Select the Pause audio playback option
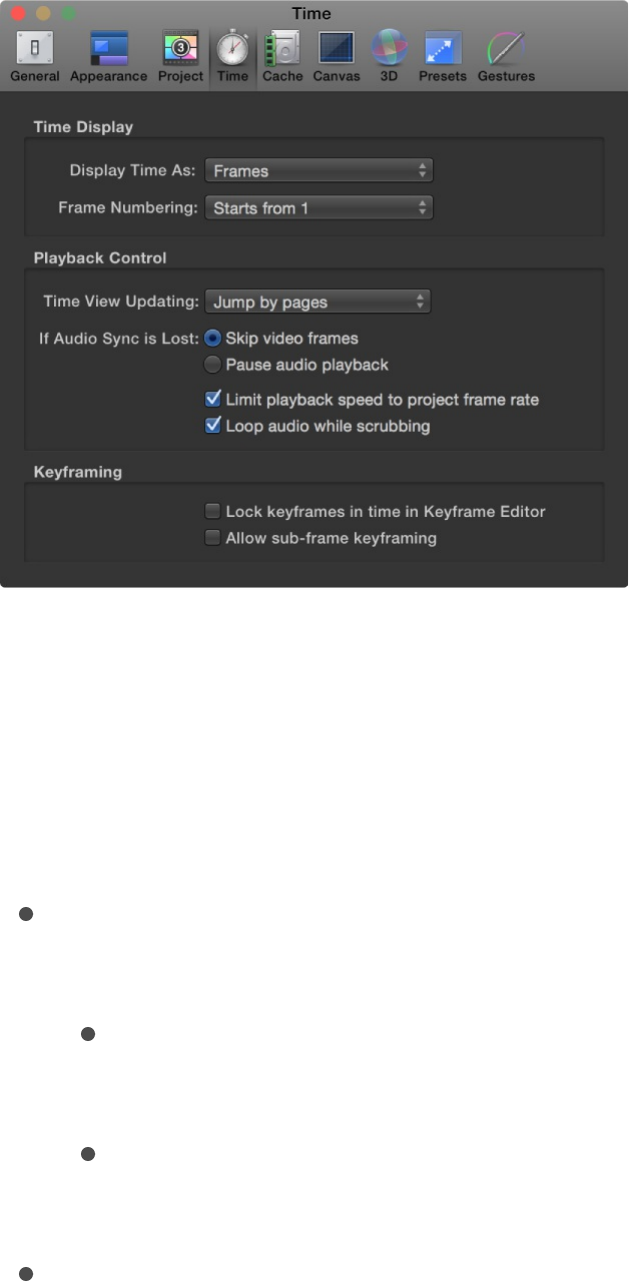629x1282 pixels. coord(213,365)
